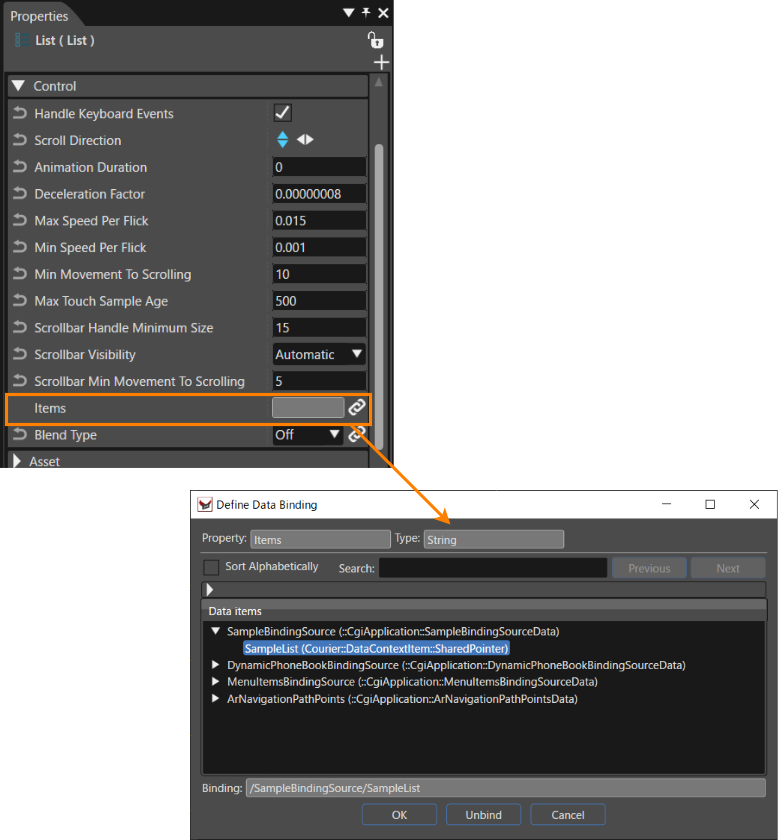Reset Animation Duration to default
This screenshot has width=778, height=840.
pos(20,167)
